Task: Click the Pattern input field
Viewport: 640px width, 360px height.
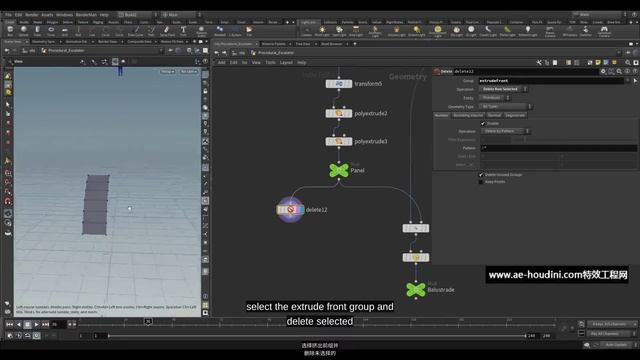Action: [559, 148]
